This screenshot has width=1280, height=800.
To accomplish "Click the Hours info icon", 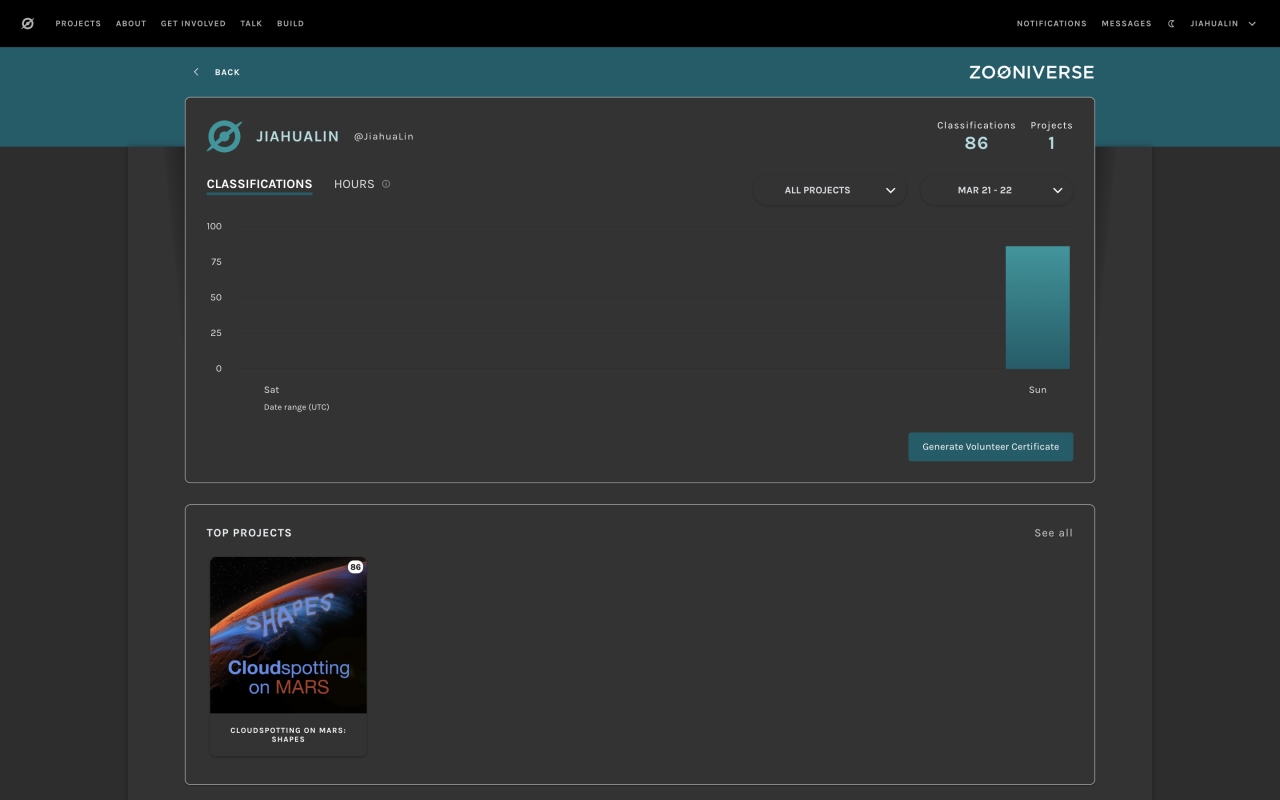I will click(386, 184).
